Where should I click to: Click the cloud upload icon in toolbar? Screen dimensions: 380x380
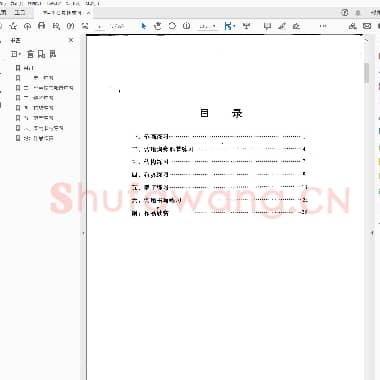(27, 26)
